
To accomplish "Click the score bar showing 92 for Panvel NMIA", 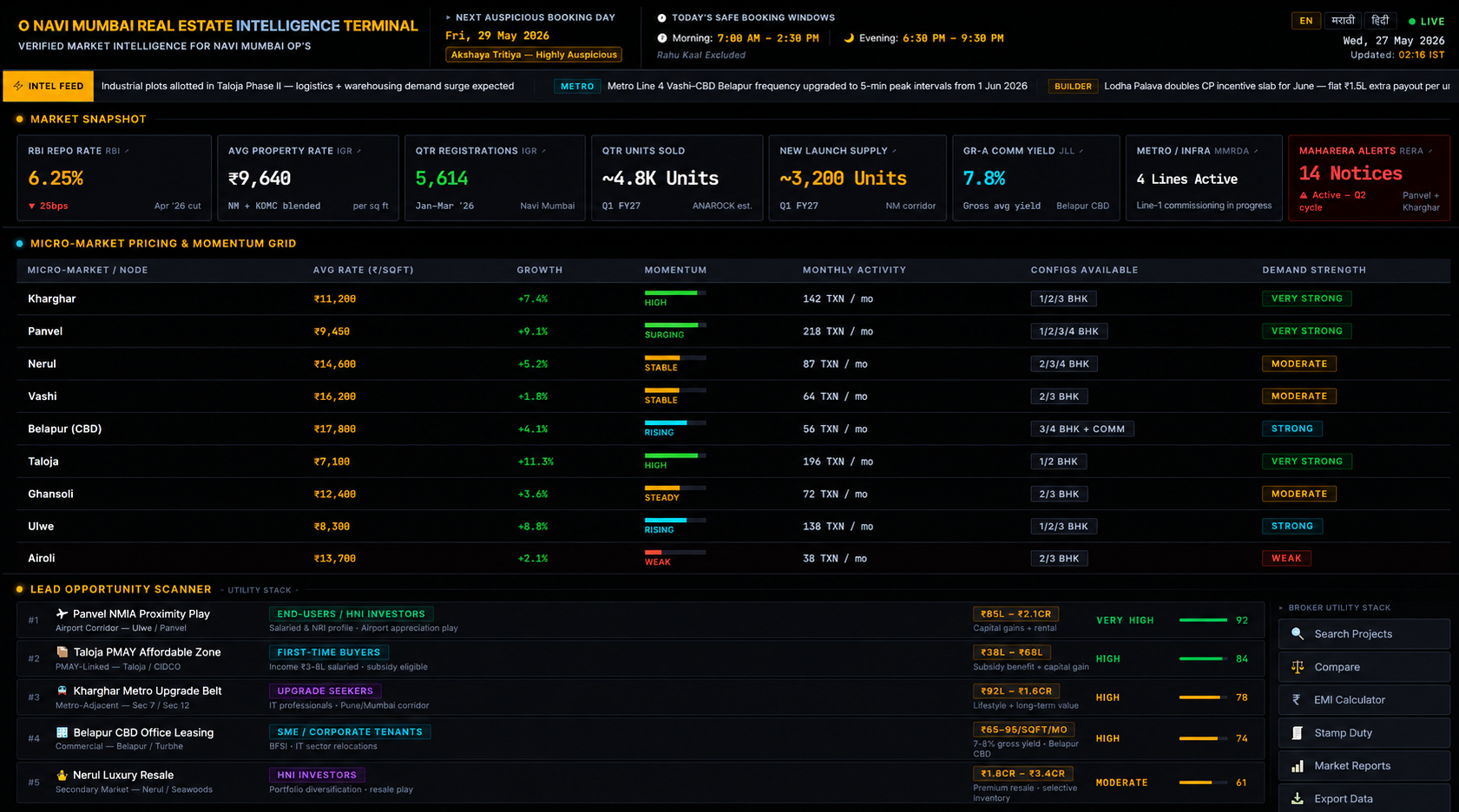I will pos(1204,620).
